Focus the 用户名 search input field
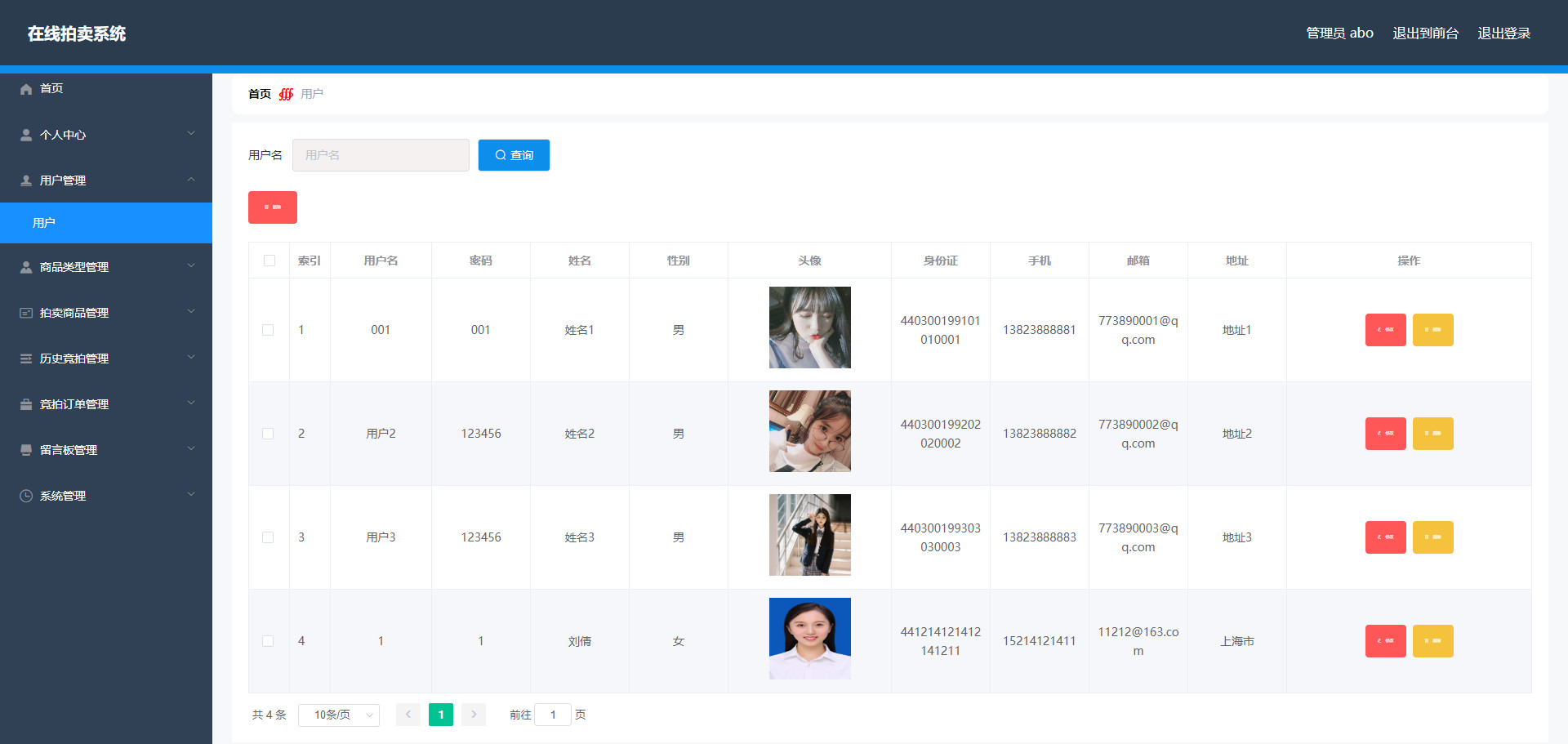 tap(381, 155)
